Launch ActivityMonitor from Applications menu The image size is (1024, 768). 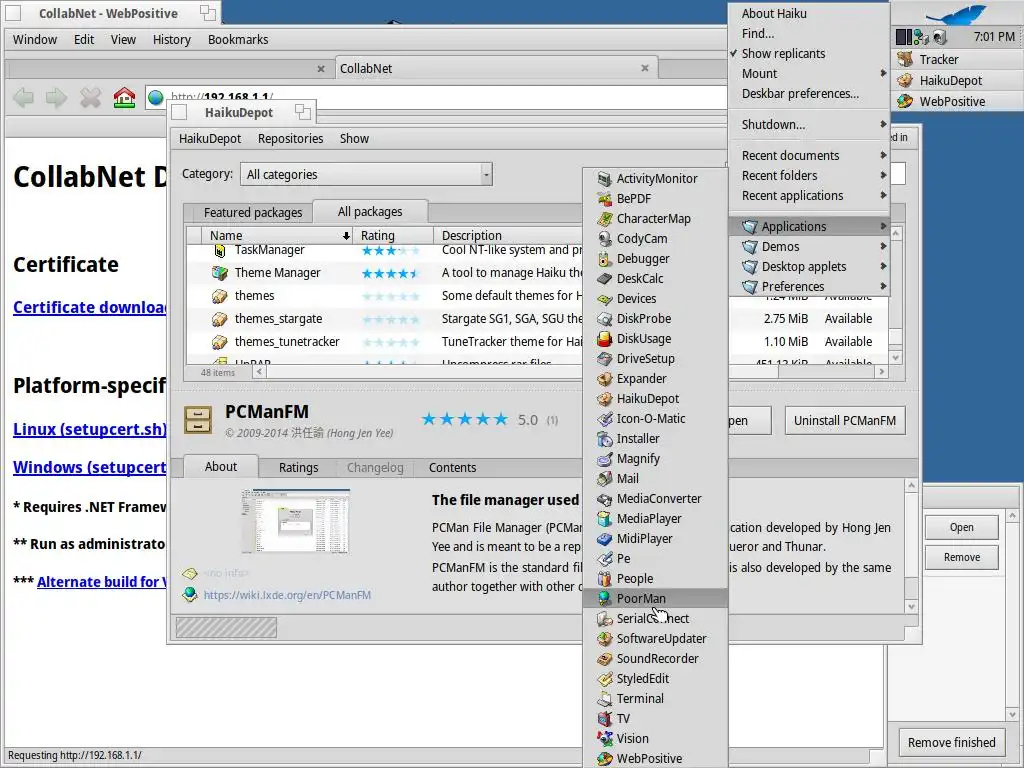655,178
